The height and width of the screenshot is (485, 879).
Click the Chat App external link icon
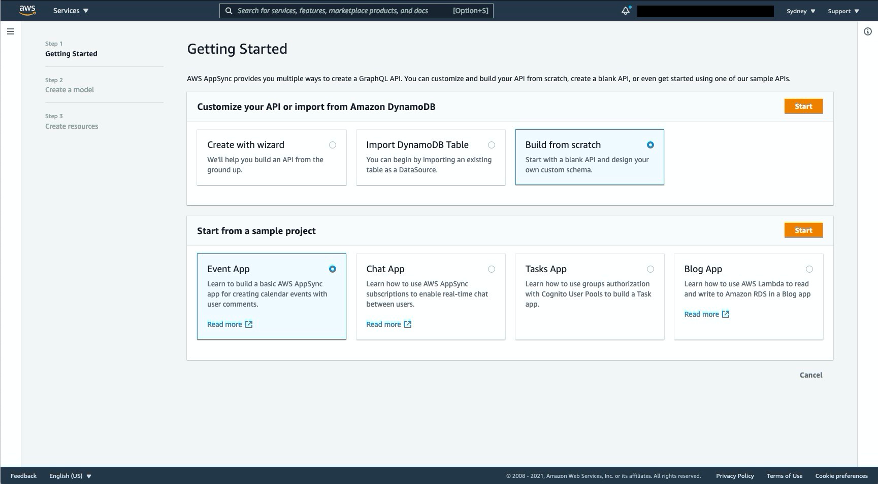[x=407, y=324]
